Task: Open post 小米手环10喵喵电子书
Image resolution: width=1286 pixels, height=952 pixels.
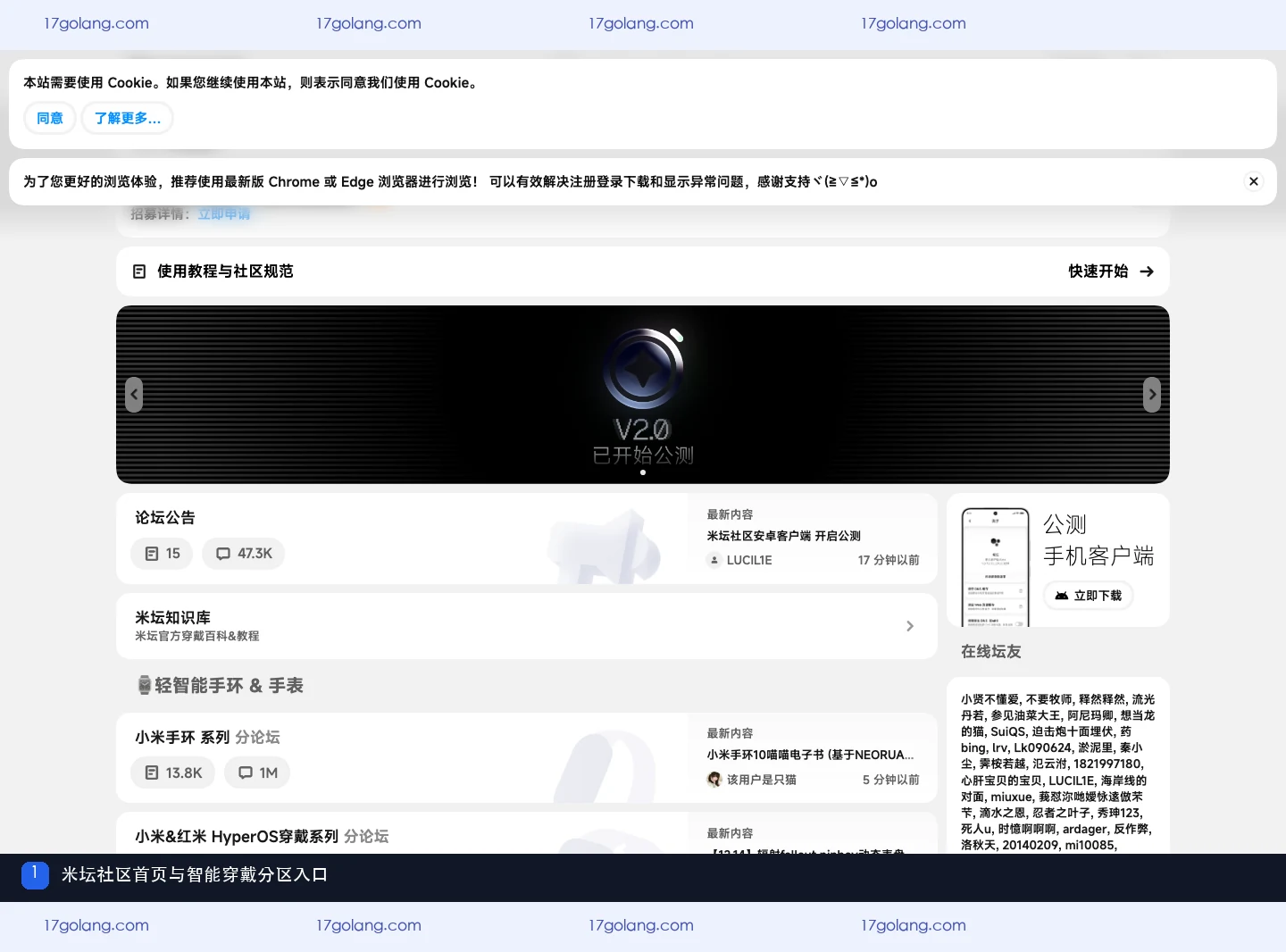Action: [x=810, y=755]
